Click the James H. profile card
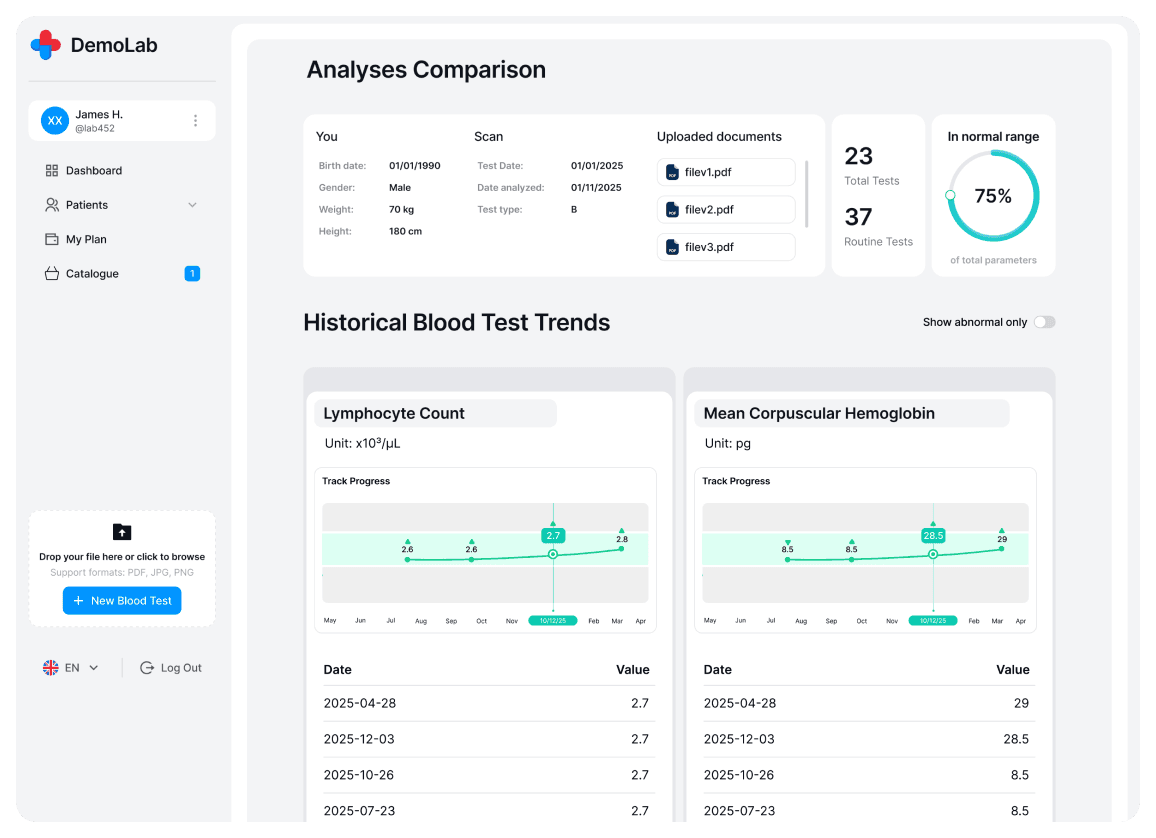Screen dimensions: 1156x838 coord(122,121)
